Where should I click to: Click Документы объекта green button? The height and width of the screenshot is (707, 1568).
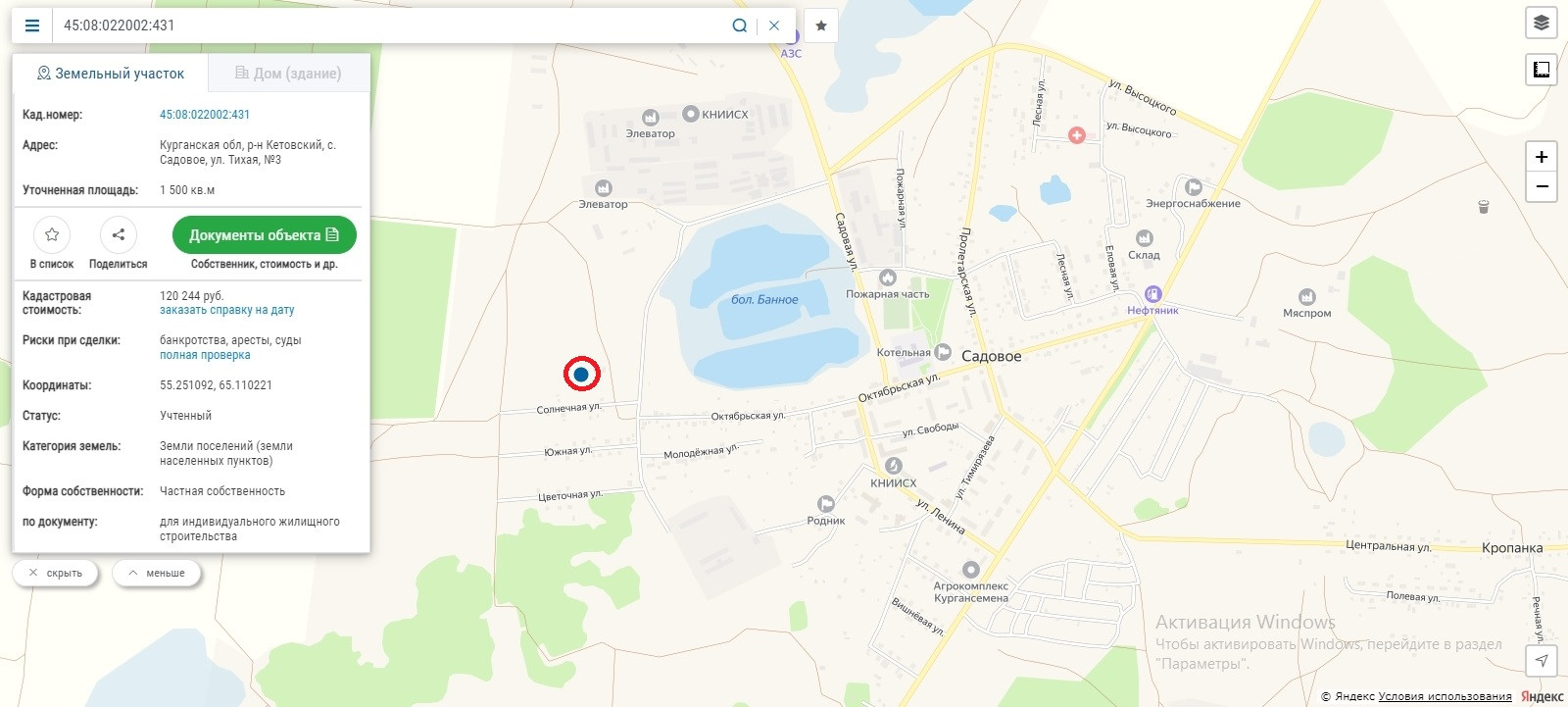pyautogui.click(x=265, y=235)
